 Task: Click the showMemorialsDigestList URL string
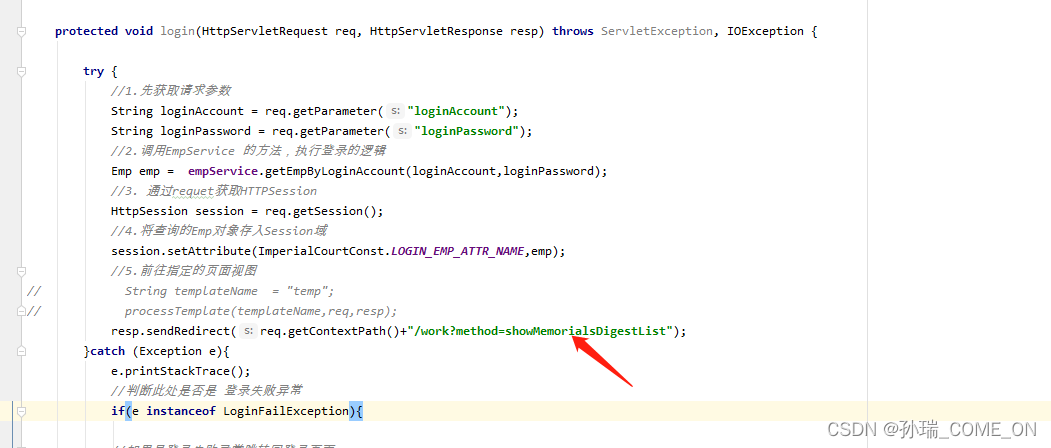[540, 331]
